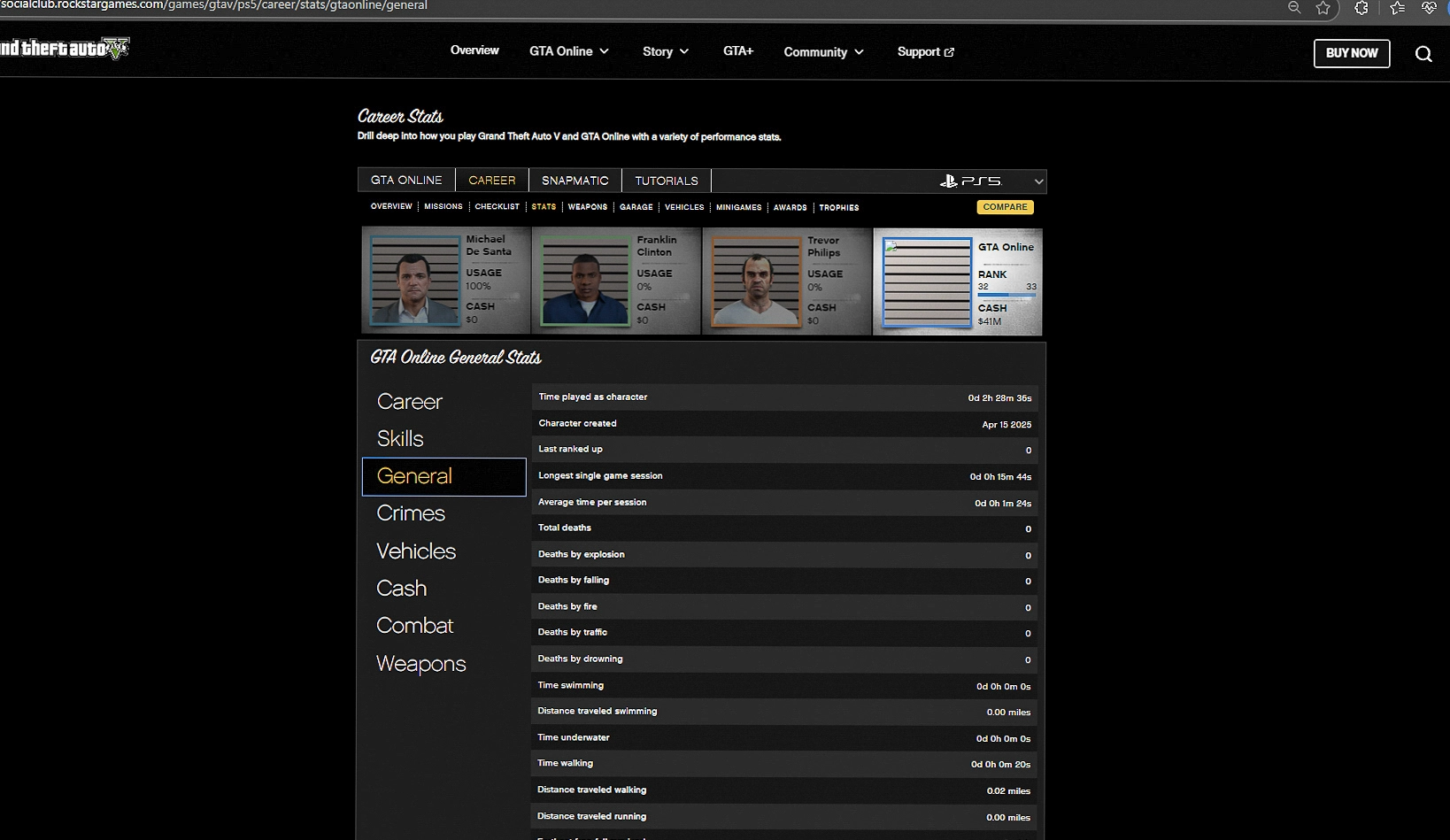Click the PlayStation PS5 platform logo
1450x840 pixels.
(970, 181)
